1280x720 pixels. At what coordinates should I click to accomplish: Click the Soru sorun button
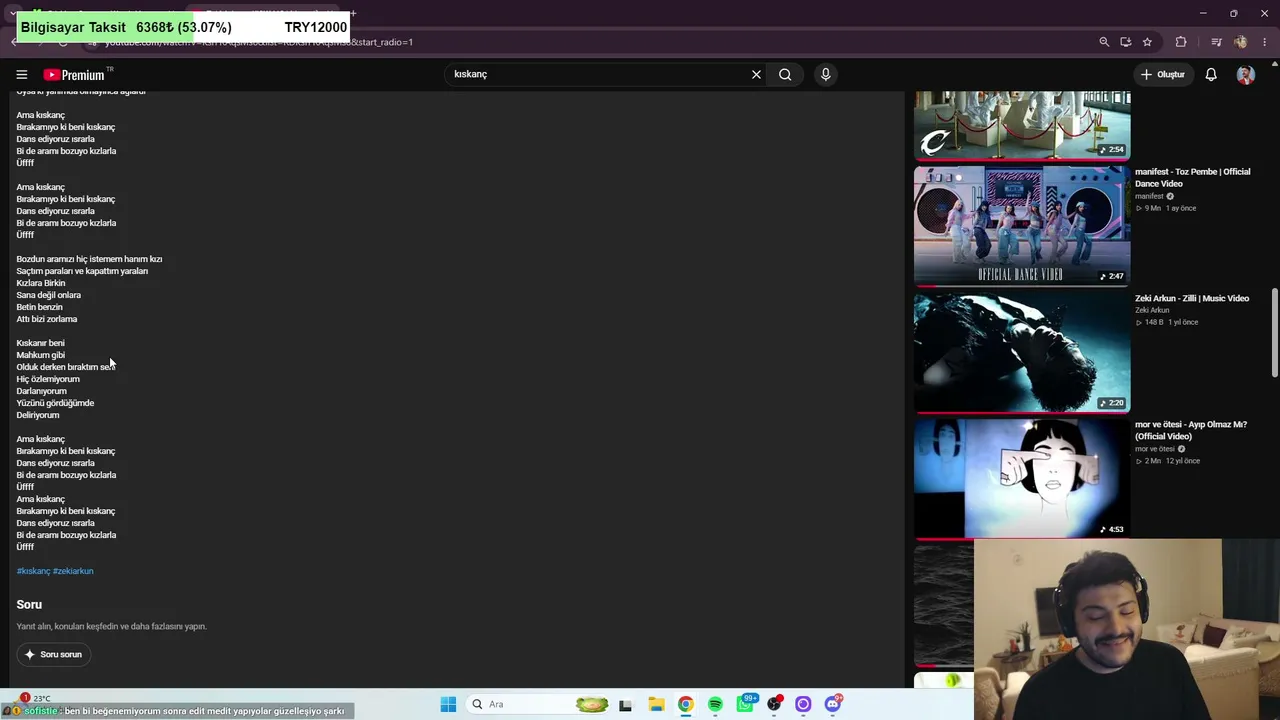coord(53,654)
